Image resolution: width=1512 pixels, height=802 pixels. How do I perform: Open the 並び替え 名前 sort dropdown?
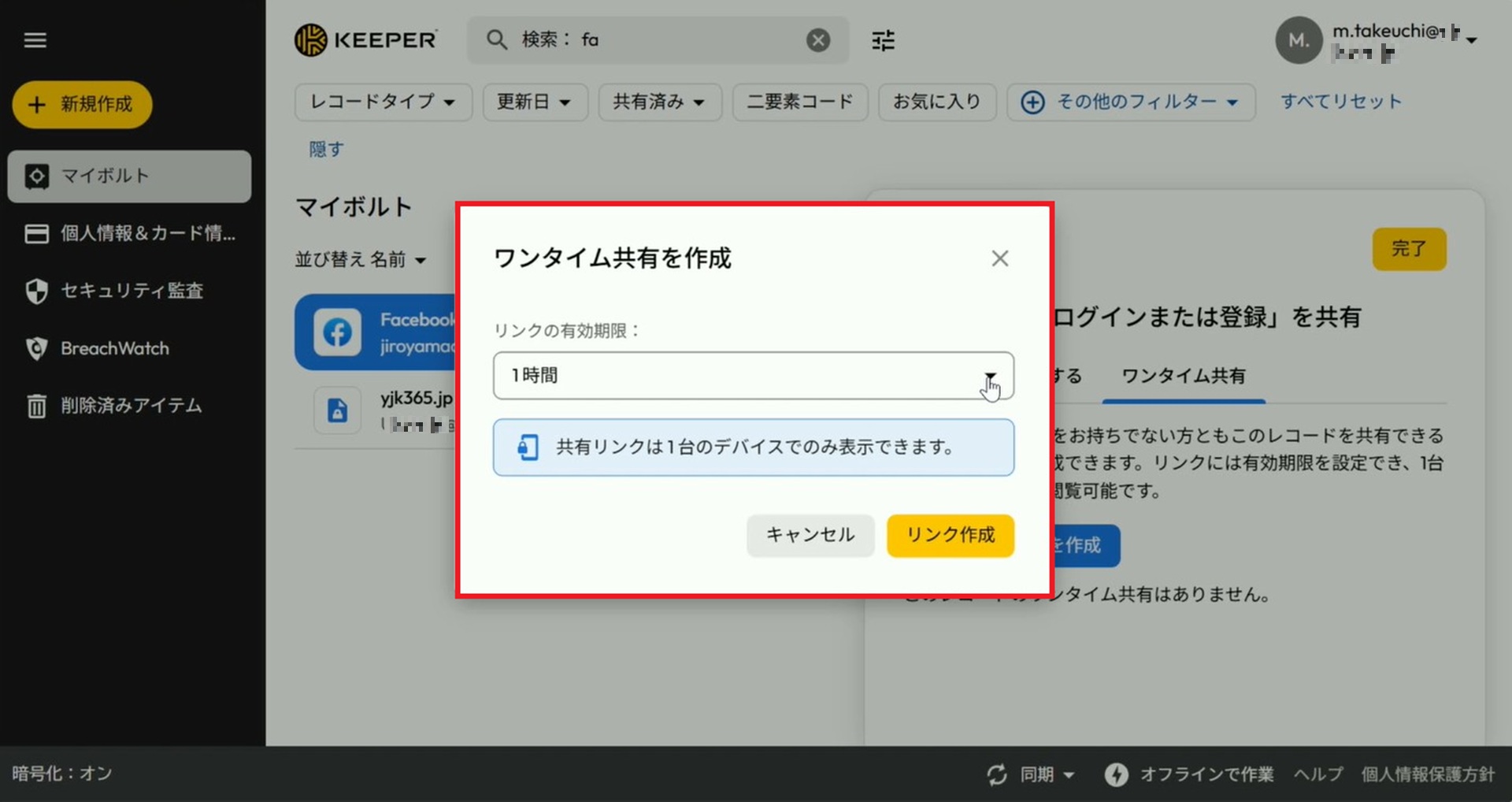click(x=361, y=260)
